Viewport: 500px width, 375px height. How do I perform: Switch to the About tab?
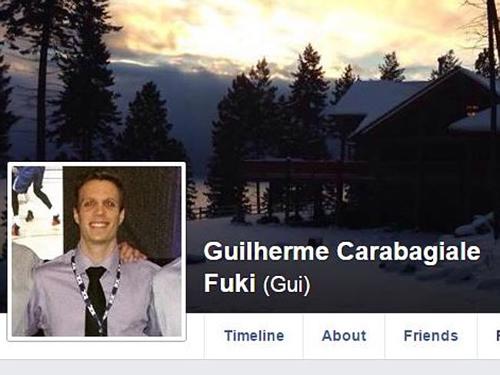[344, 336]
